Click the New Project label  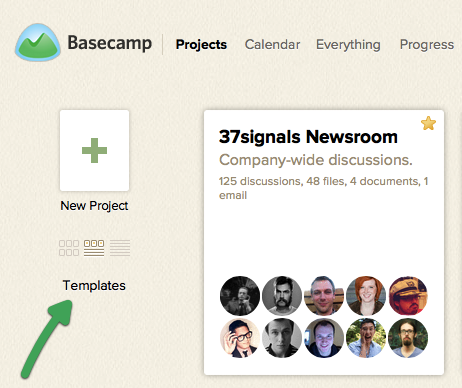pyautogui.click(x=94, y=206)
